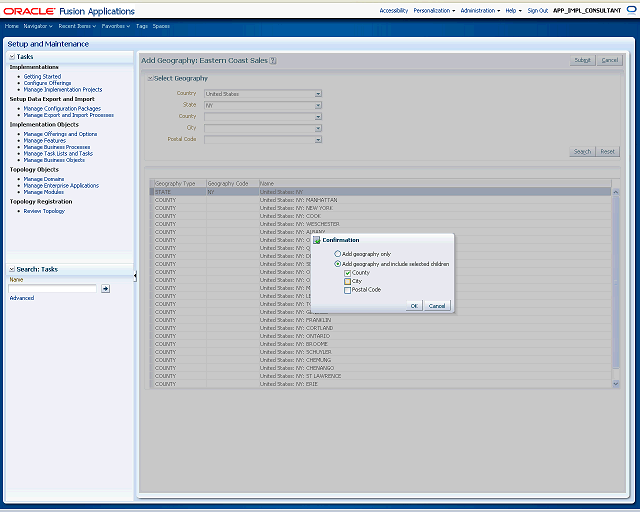Click the search tasks arrow go icon

coord(106,289)
